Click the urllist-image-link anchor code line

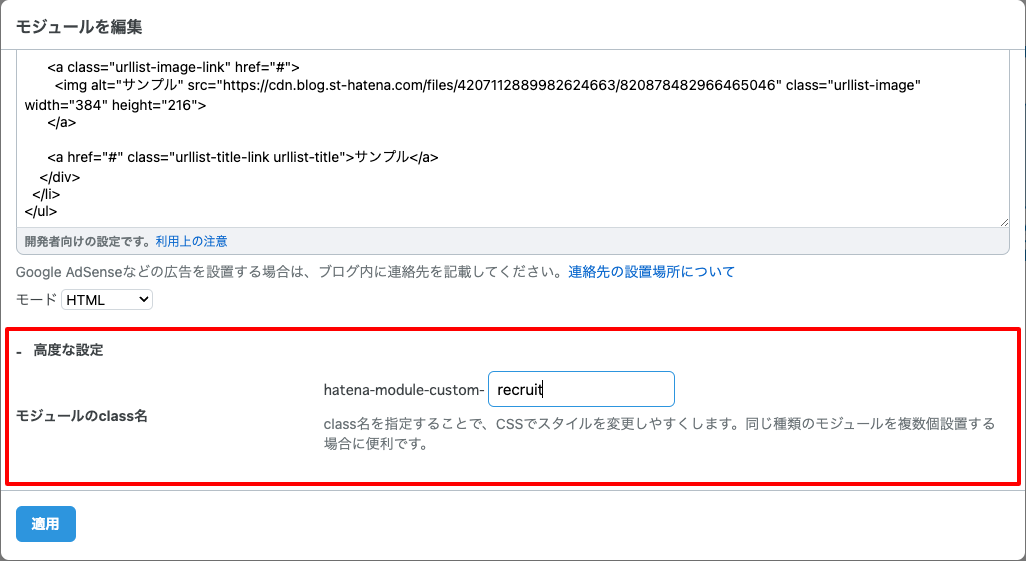coord(174,67)
